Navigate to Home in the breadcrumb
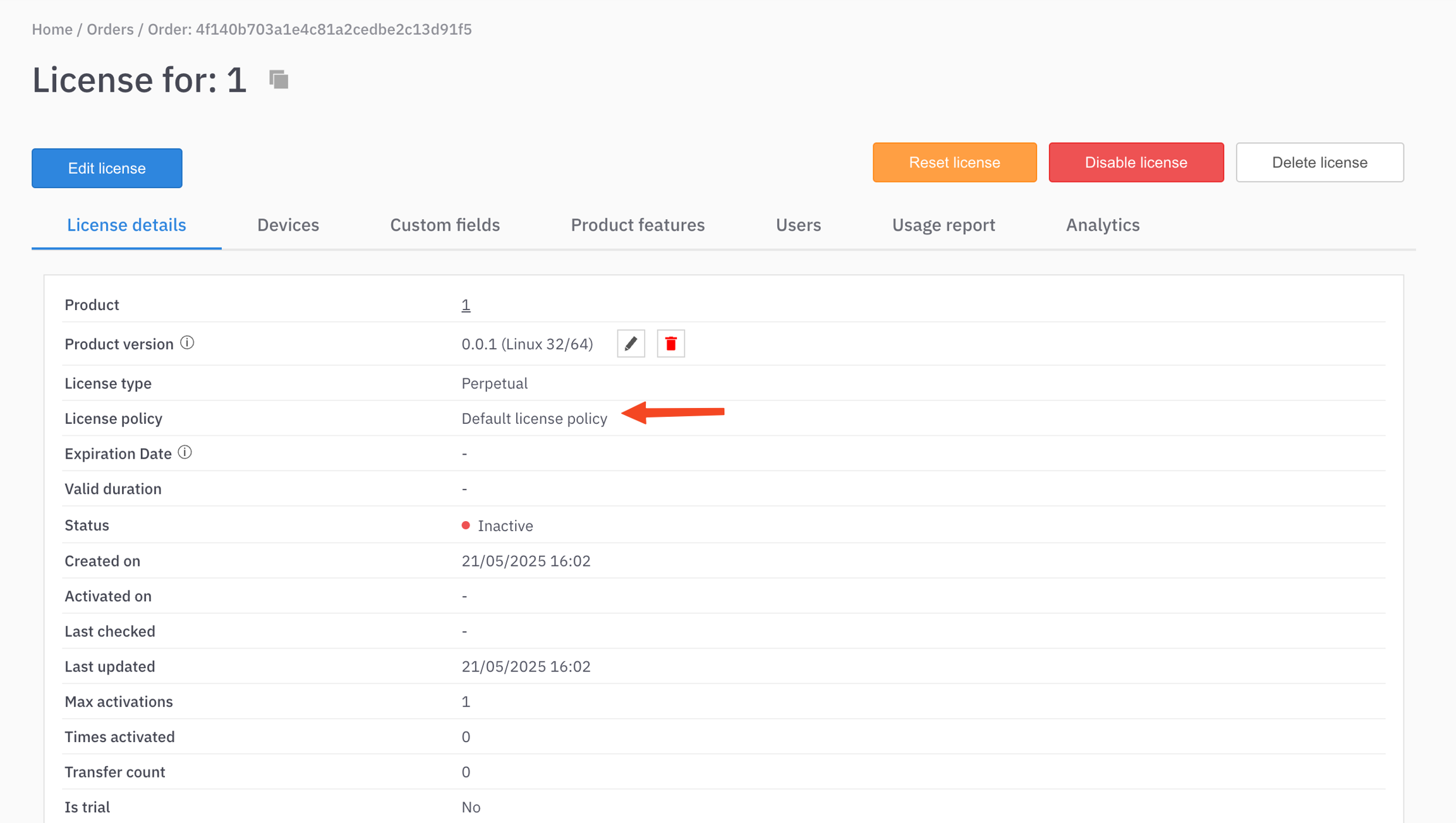The width and height of the screenshot is (1456, 823). pyautogui.click(x=52, y=29)
